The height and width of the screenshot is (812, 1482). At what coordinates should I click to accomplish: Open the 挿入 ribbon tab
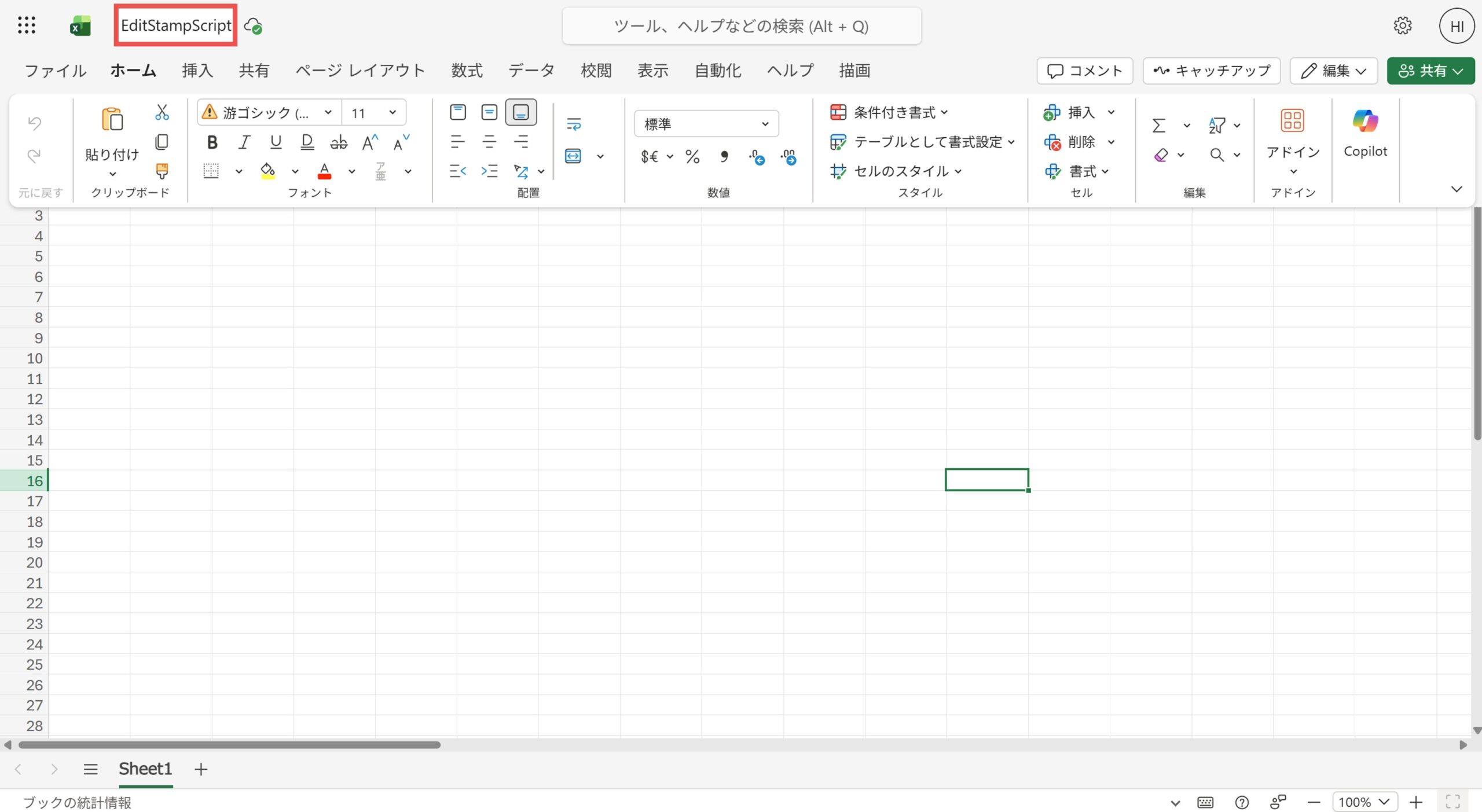point(197,70)
